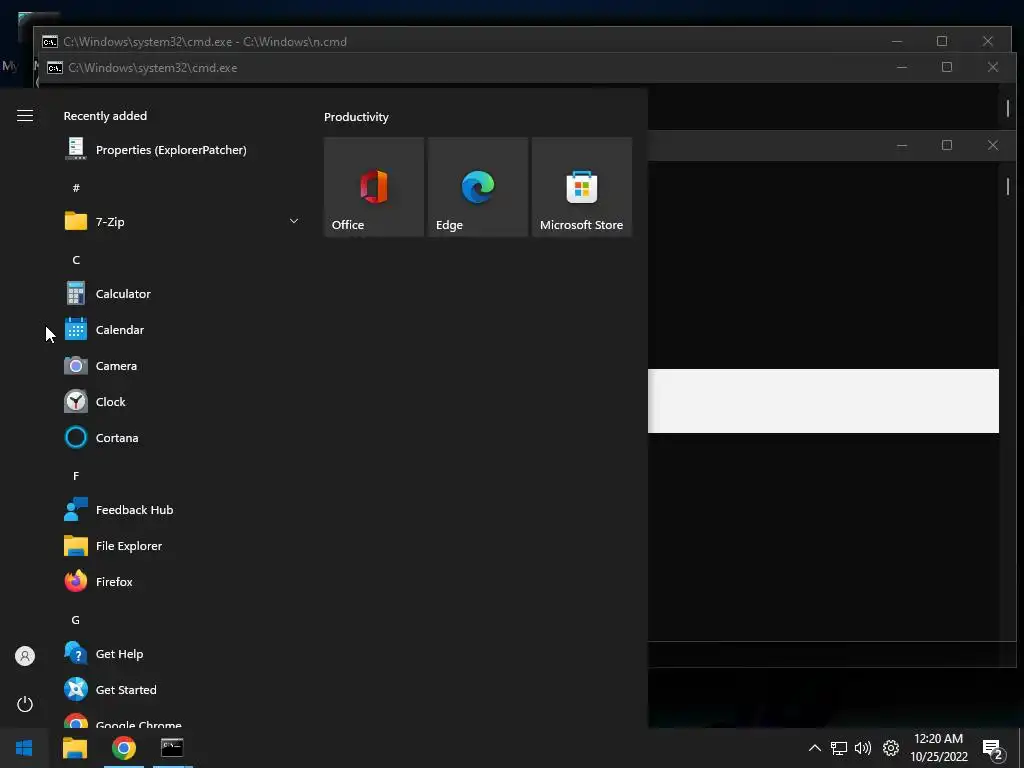
Task: Maximize the cmd.exe n.cmd window
Action: tap(942, 41)
